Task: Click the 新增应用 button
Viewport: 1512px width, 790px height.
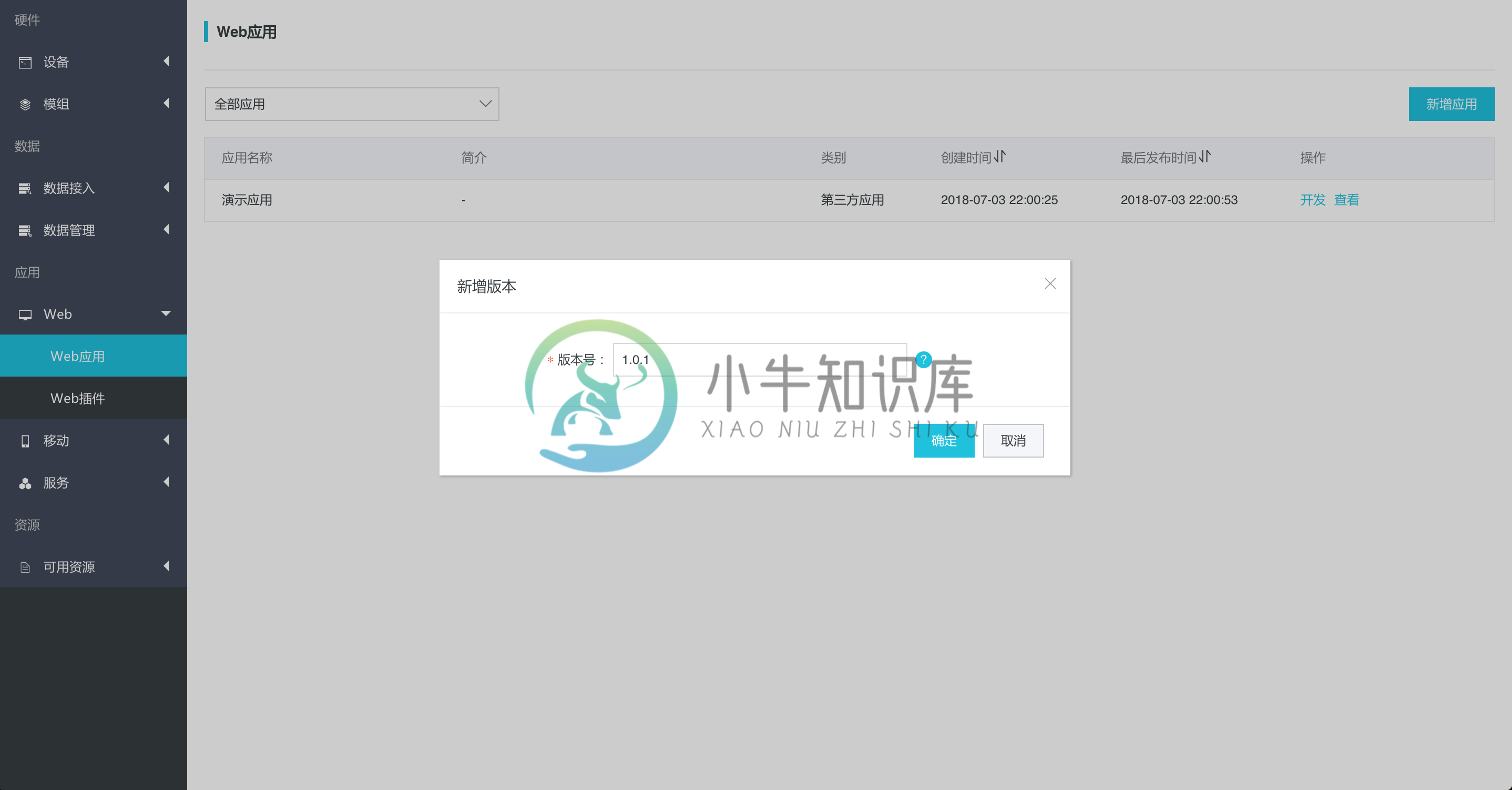Action: [x=1452, y=105]
